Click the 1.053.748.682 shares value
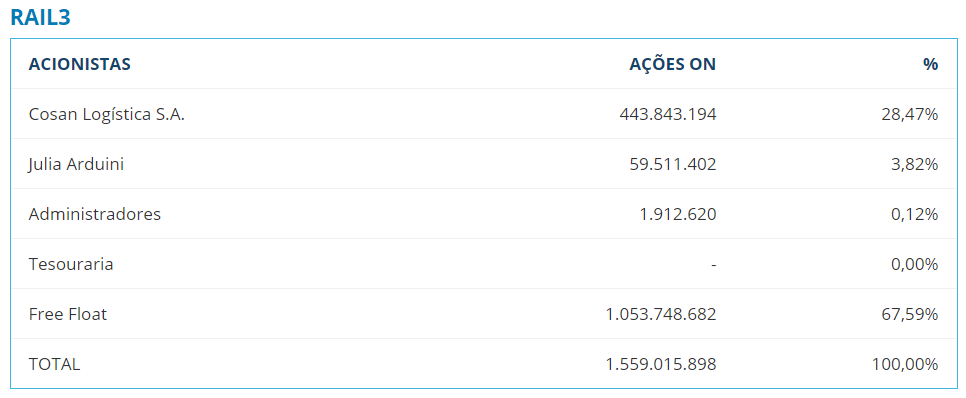Image resolution: width=966 pixels, height=398 pixels. coord(661,314)
